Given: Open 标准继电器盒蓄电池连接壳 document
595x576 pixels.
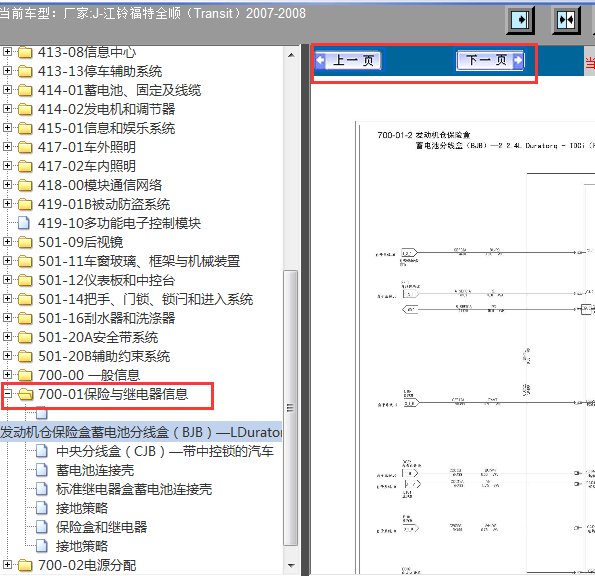Looking at the screenshot, I should [134, 489].
